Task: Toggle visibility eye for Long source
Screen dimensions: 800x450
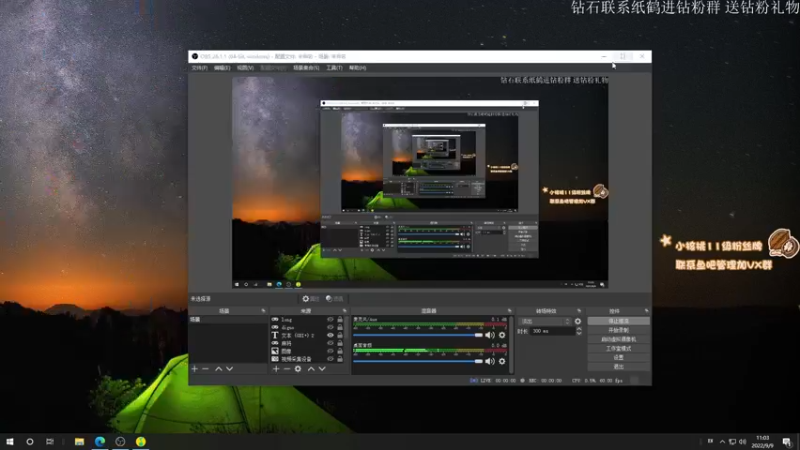Action: pyautogui.click(x=329, y=319)
